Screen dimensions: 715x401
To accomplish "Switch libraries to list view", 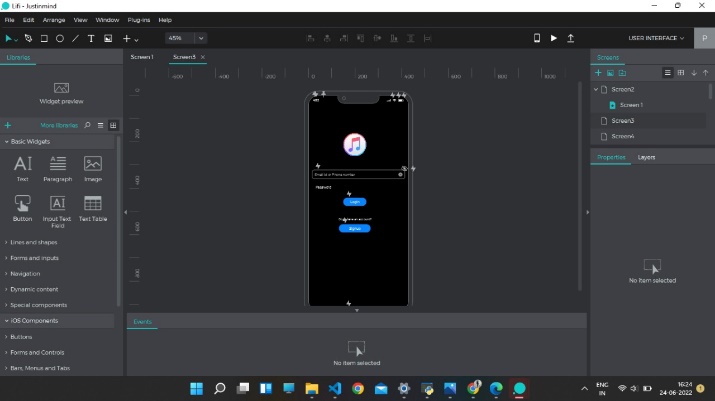I will (100, 125).
